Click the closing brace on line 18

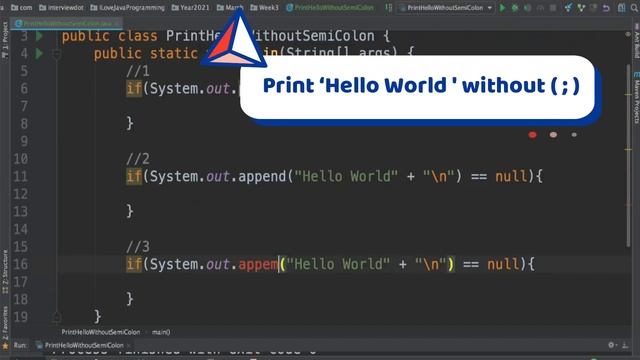tap(130, 299)
